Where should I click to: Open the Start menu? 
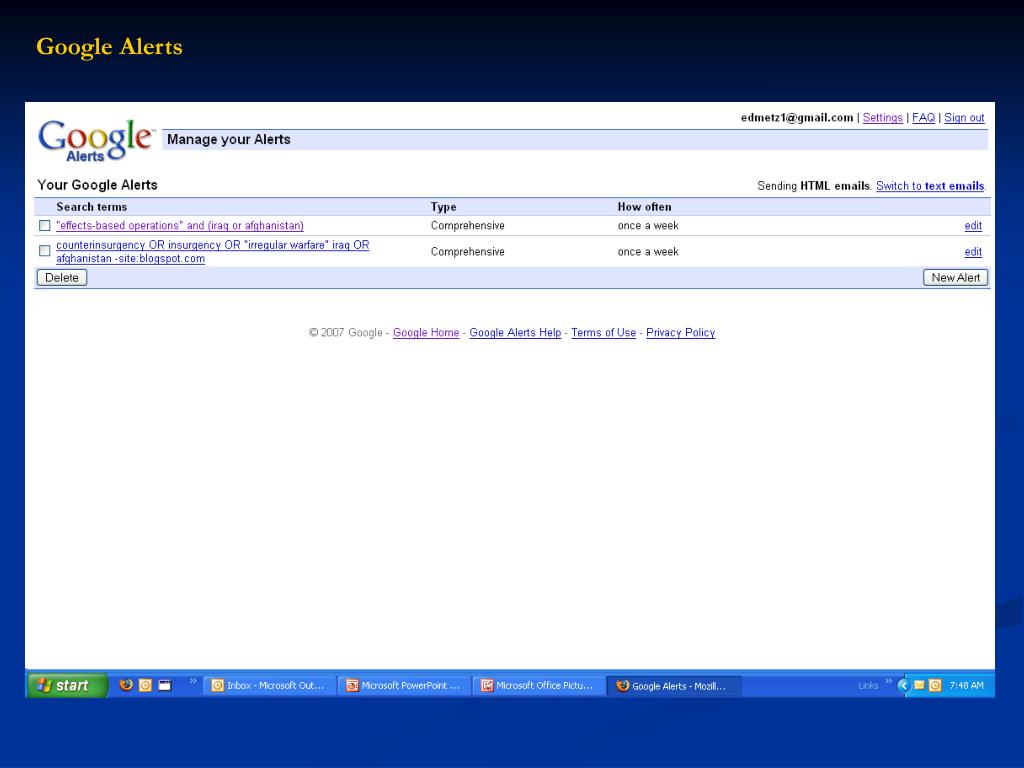click(x=67, y=685)
